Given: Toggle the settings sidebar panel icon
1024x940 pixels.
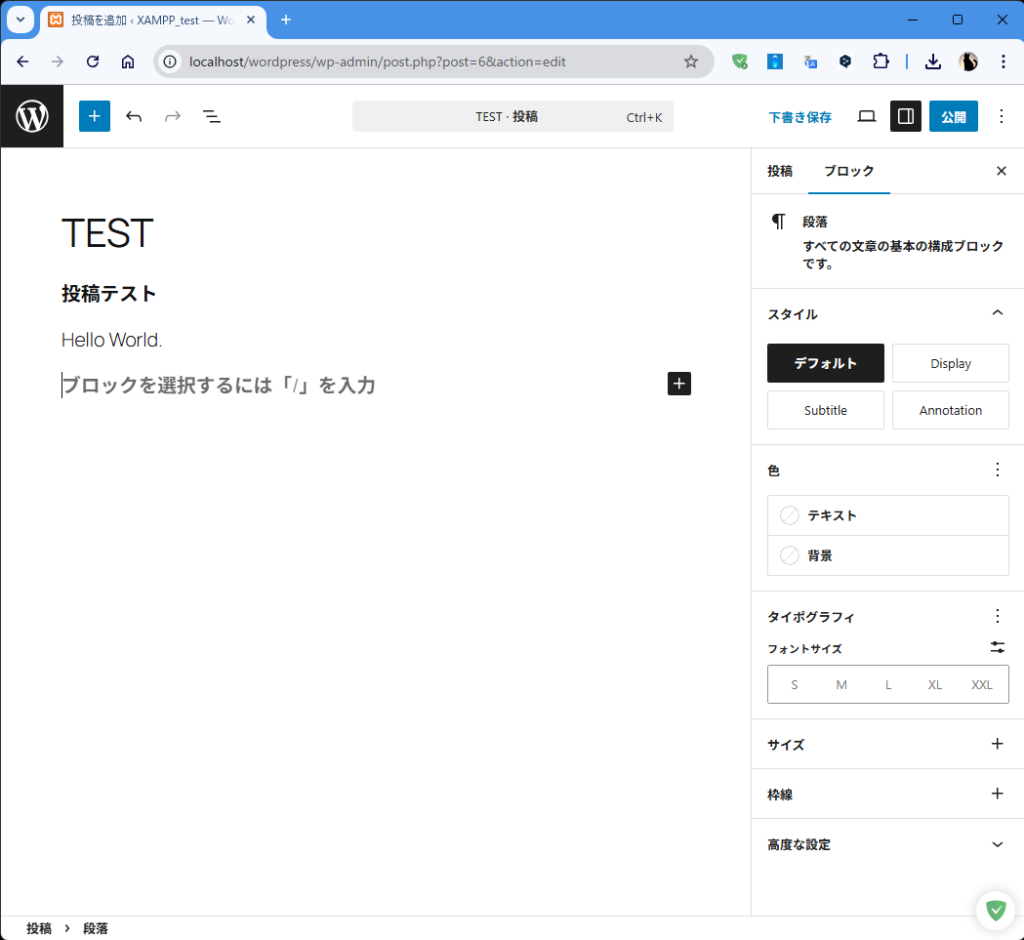Looking at the screenshot, I should pyautogui.click(x=905, y=116).
